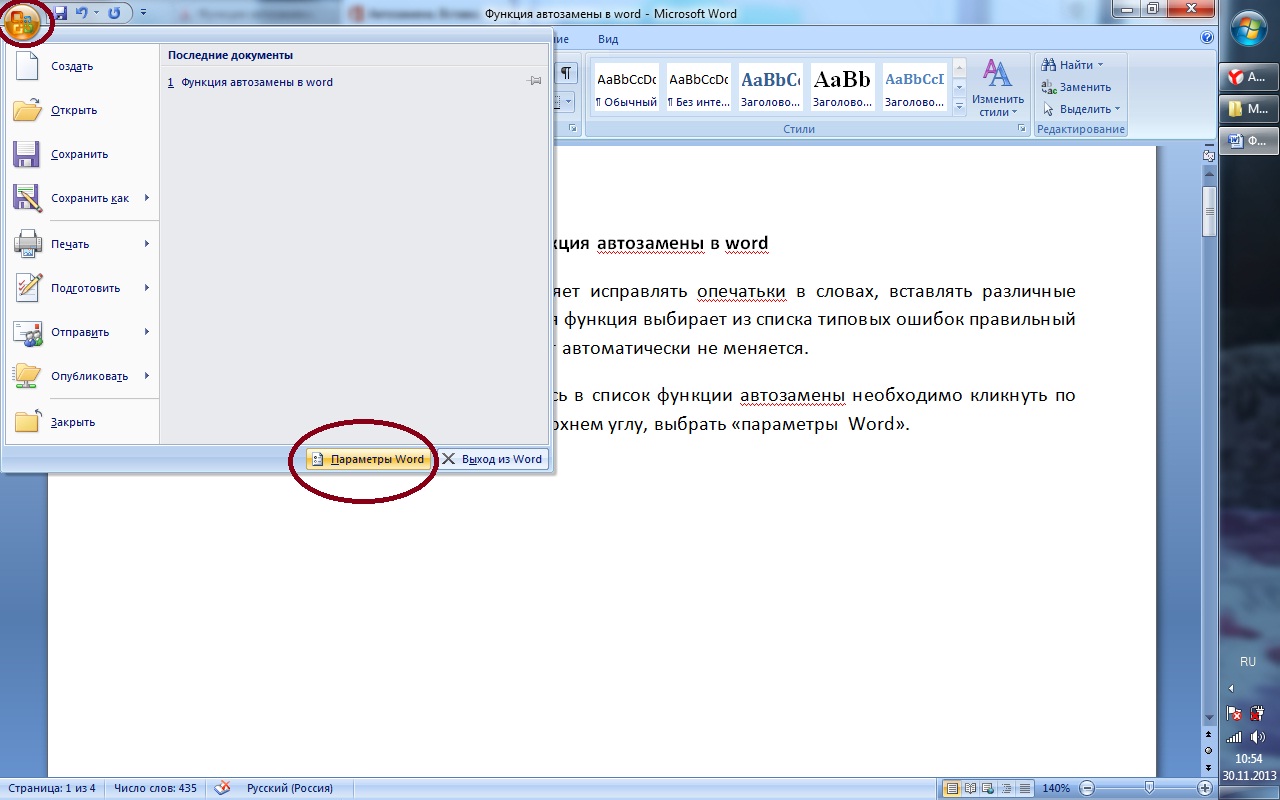
Task: Expand the Styles gallery more arrow
Action: pyautogui.click(x=960, y=105)
